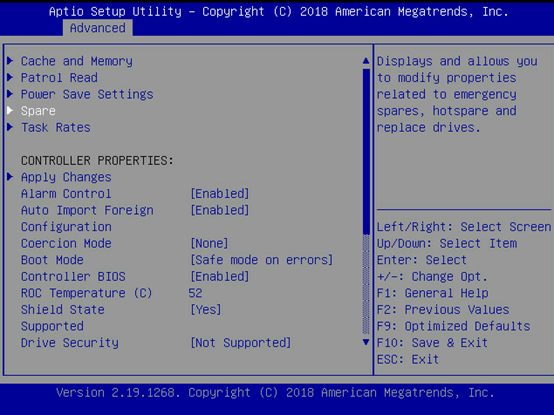
Task: Select Drive Security Not Supported value
Action: 241,343
